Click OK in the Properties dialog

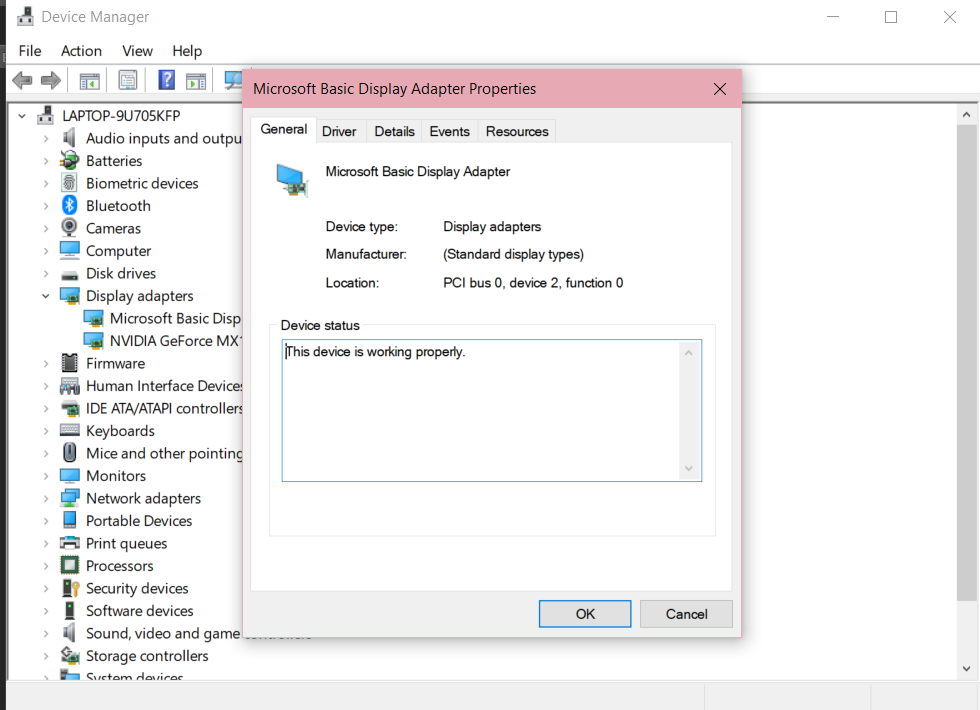(585, 614)
